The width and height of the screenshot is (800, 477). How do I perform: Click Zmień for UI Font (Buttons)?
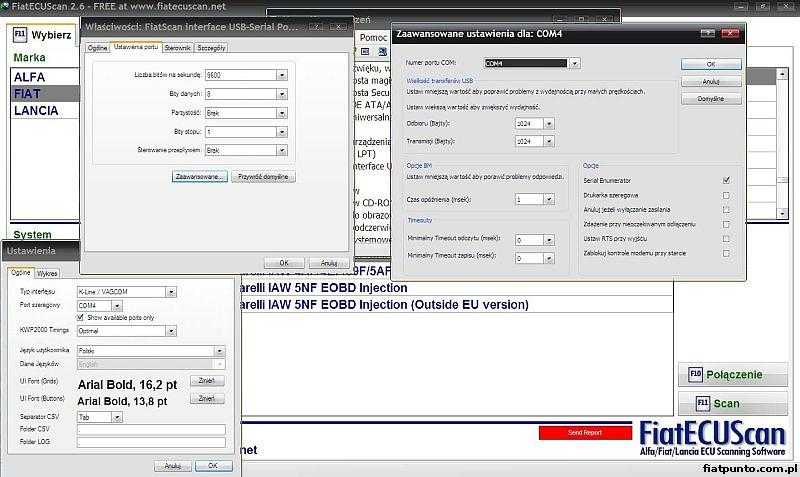point(207,398)
